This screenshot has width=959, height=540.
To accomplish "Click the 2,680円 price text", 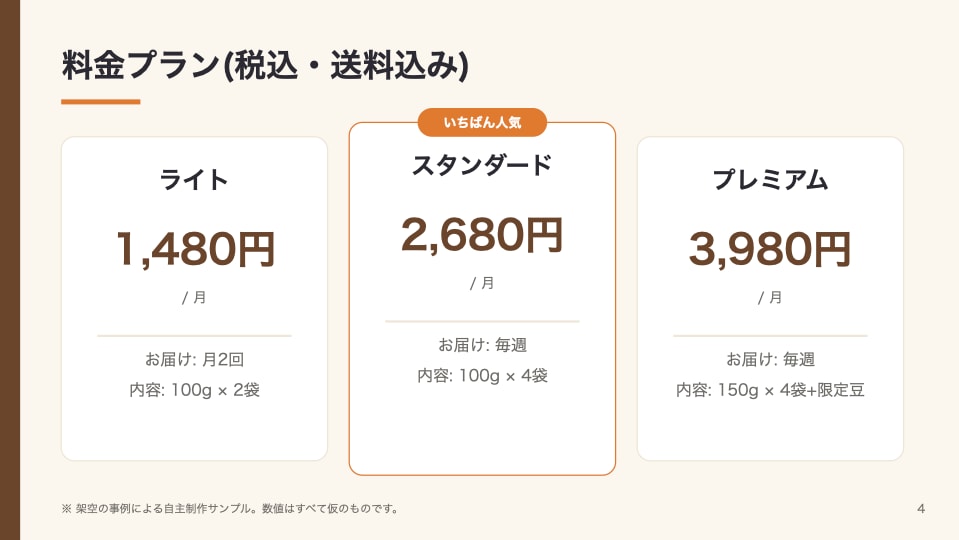I will 482,235.
